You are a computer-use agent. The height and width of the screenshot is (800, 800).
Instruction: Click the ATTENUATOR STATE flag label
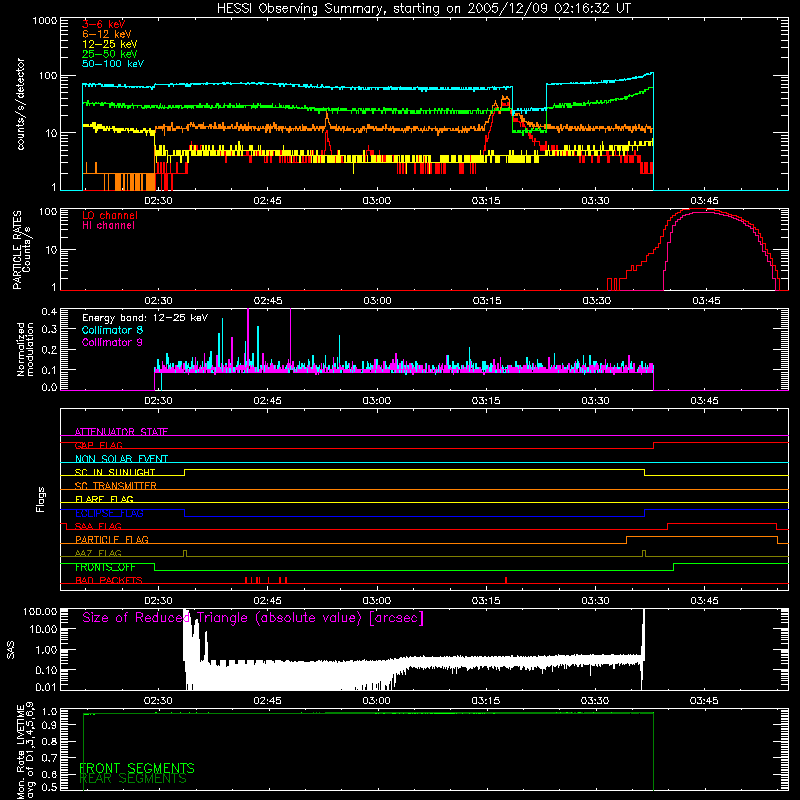[121, 432]
